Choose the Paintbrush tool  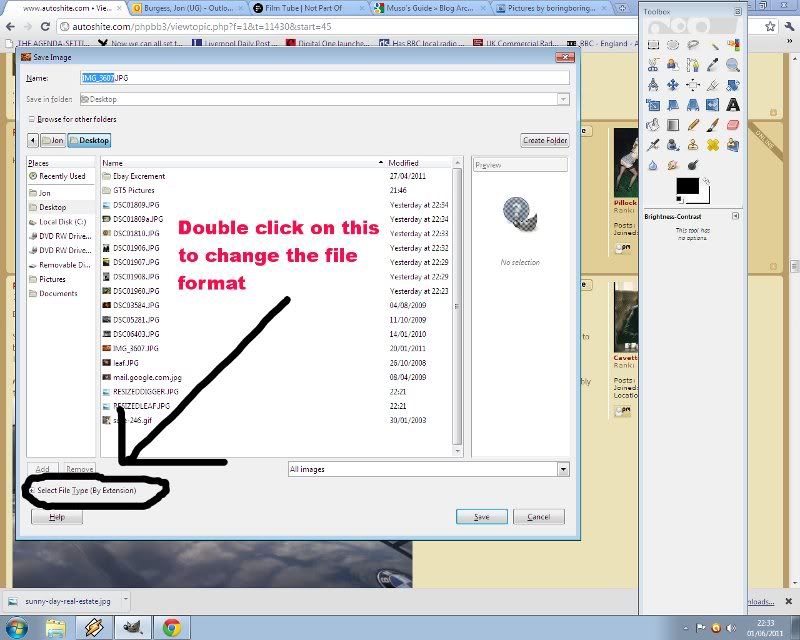pos(713,125)
